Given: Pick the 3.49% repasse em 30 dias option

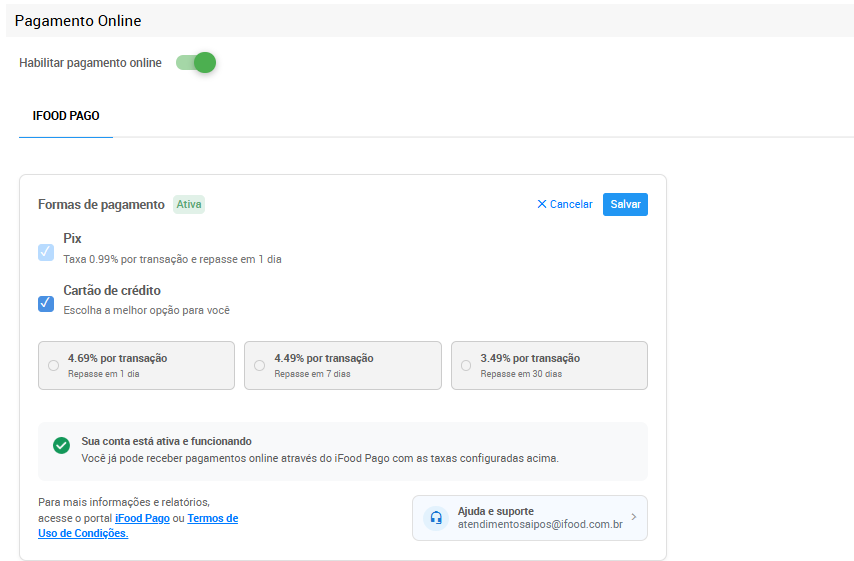Looking at the screenshot, I should click(x=466, y=366).
